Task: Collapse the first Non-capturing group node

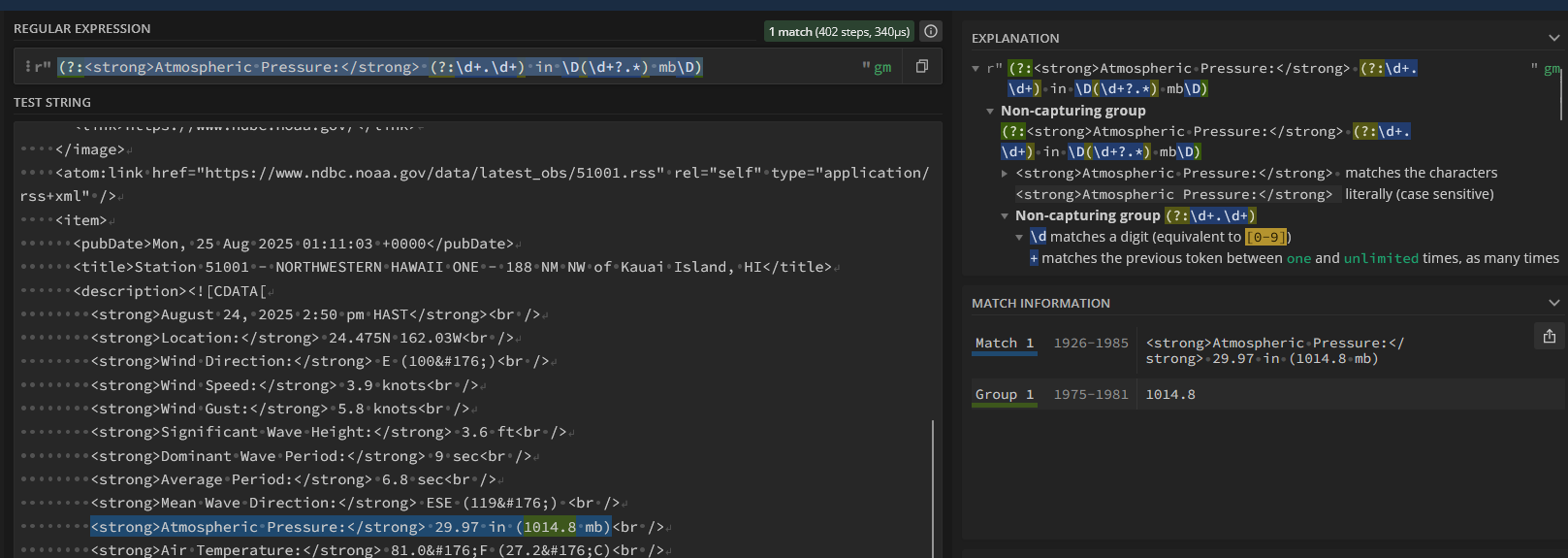Action: point(990,112)
